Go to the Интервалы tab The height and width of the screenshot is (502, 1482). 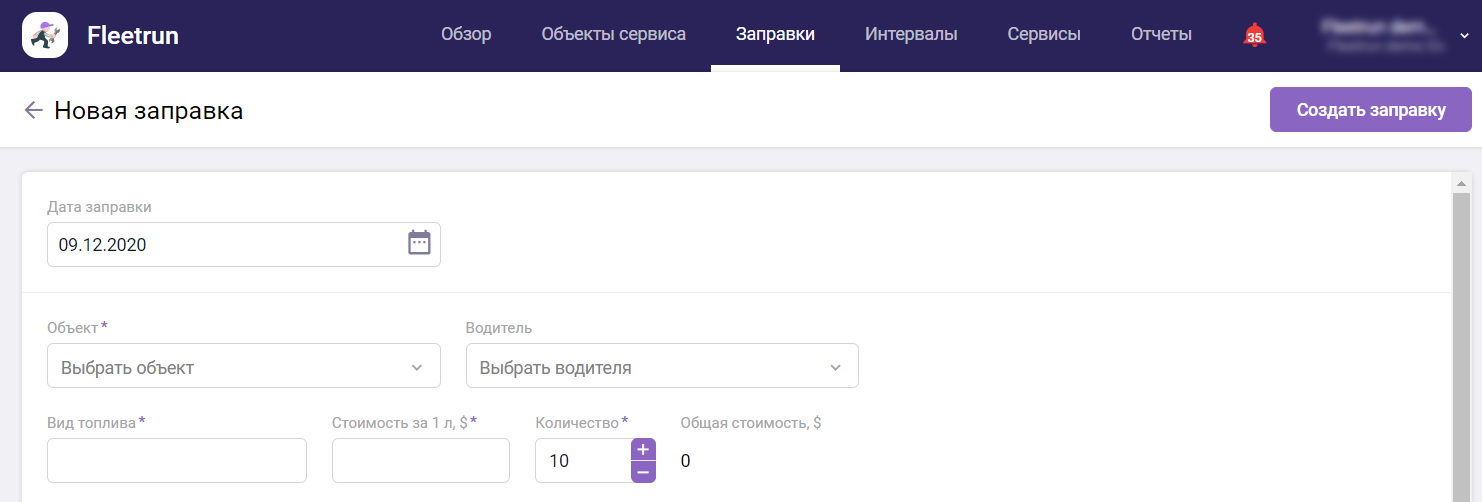click(x=911, y=35)
